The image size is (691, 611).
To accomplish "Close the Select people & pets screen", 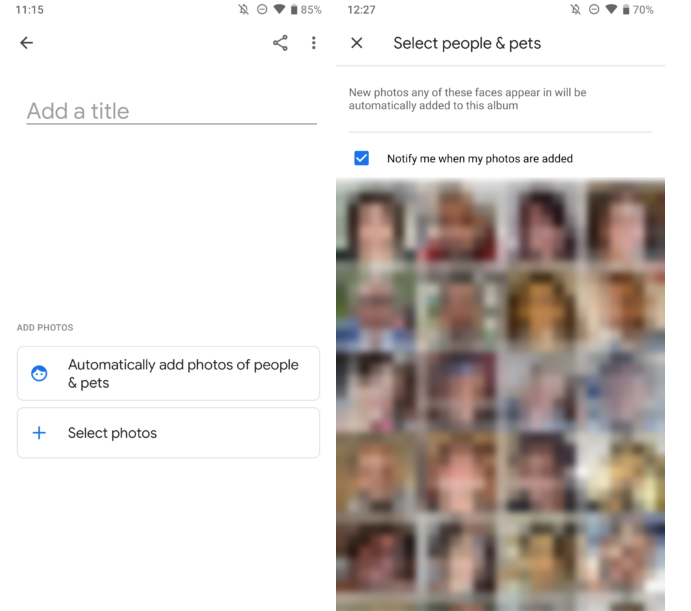I will point(357,43).
